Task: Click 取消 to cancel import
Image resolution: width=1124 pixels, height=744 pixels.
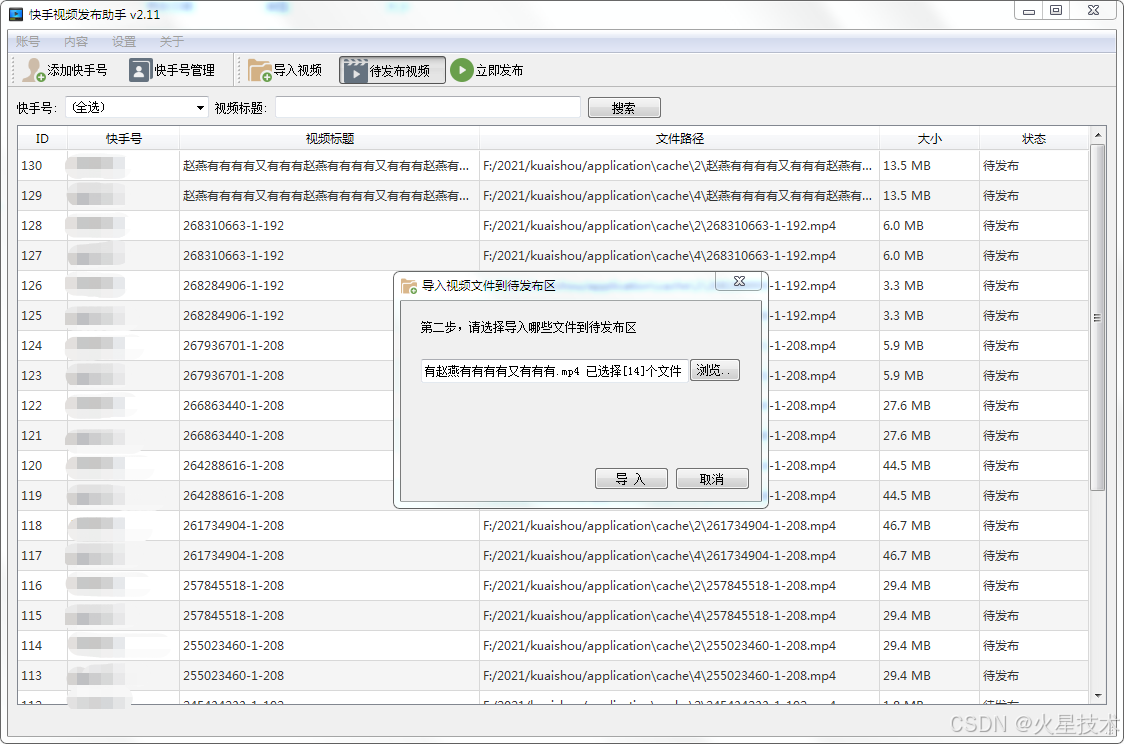Action: click(712, 479)
